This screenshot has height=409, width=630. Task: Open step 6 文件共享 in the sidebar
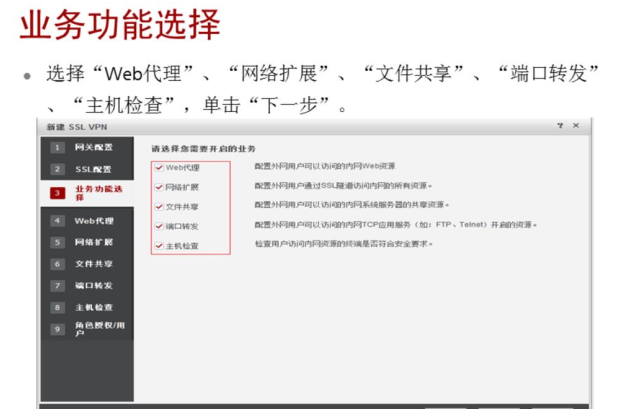click(87, 264)
